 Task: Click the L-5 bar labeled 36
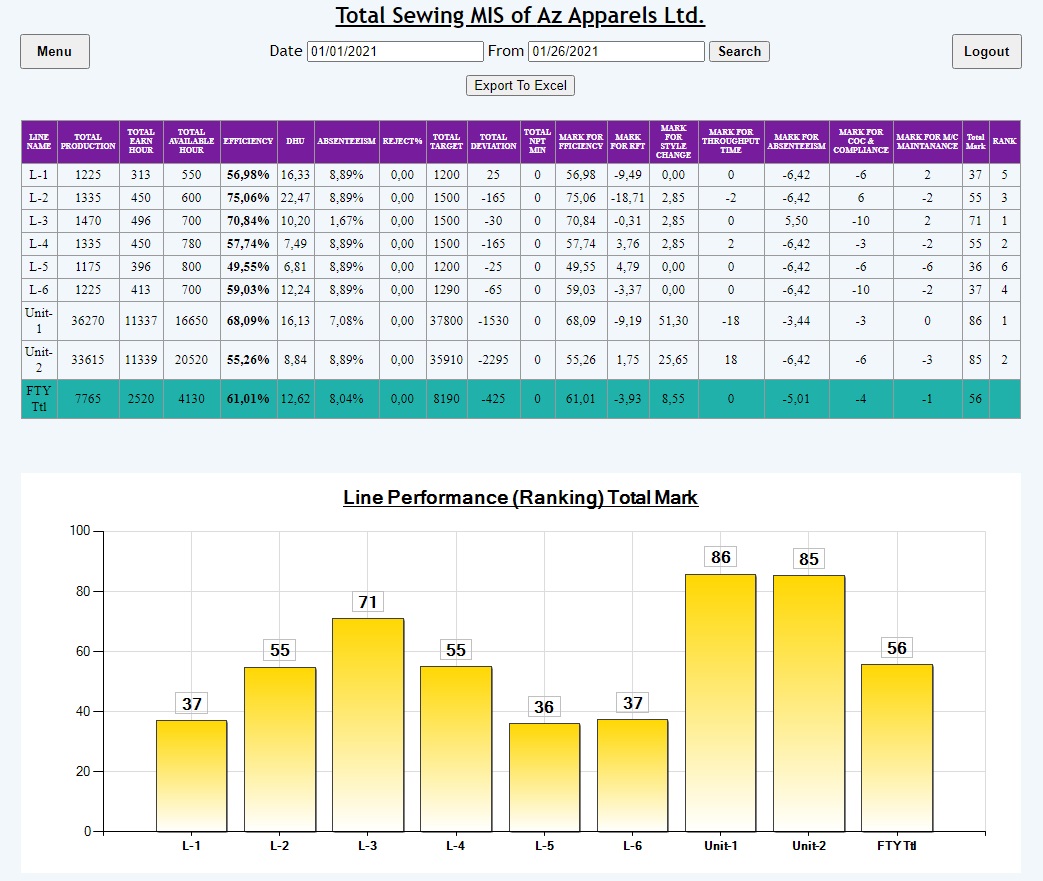point(544,777)
